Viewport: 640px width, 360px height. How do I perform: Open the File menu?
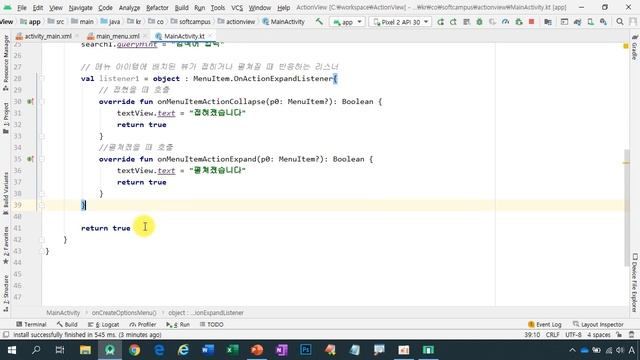22,7
